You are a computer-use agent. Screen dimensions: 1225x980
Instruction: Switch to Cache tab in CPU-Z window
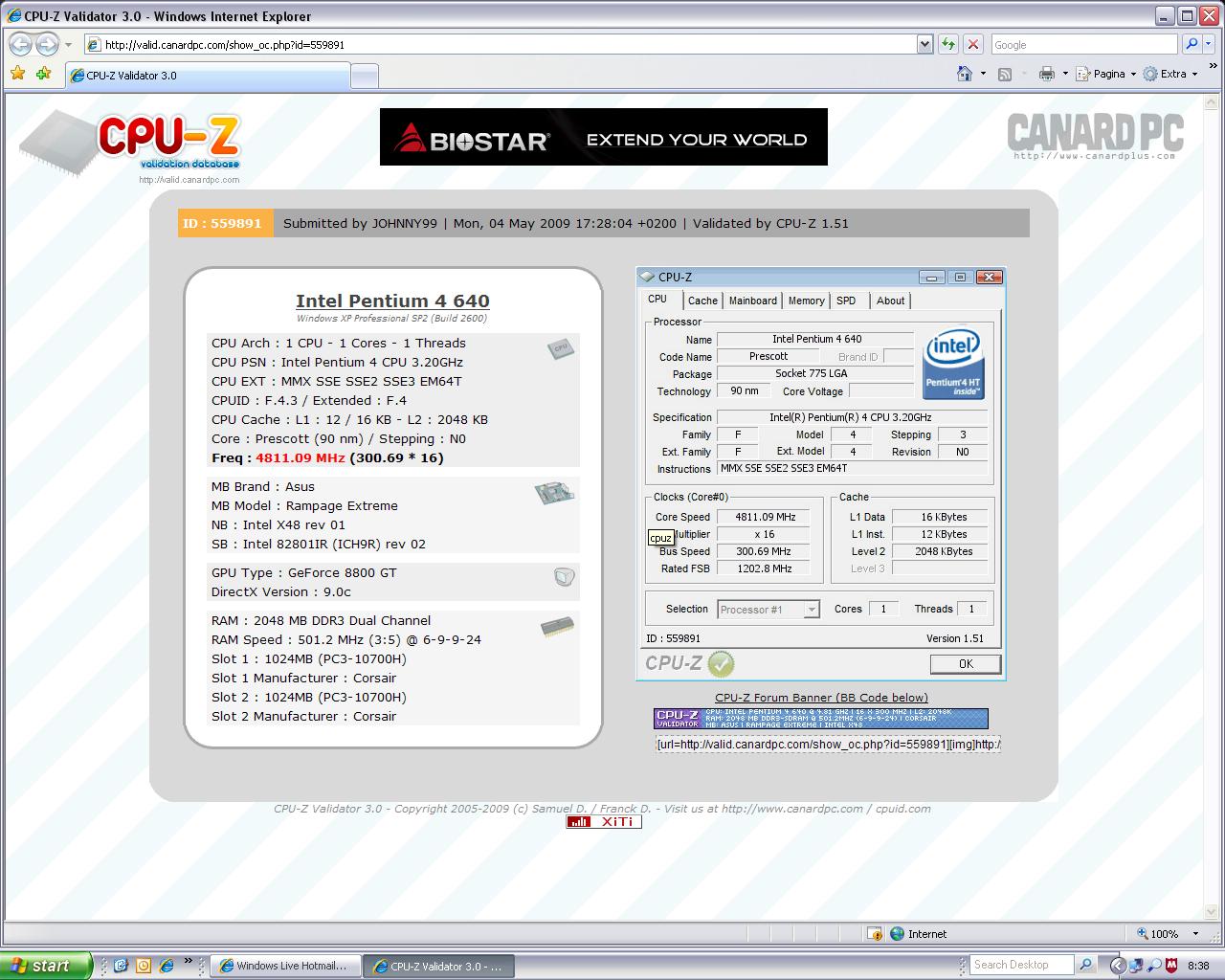[702, 301]
